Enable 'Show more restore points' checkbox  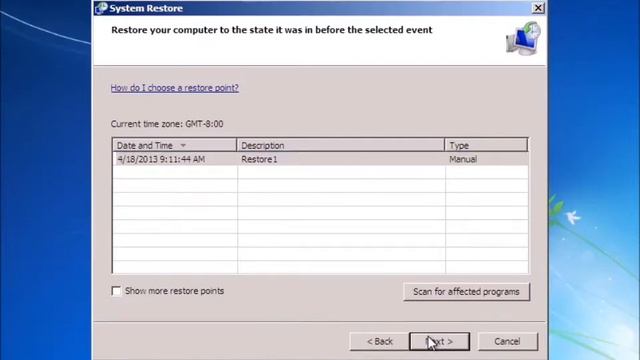point(116,291)
